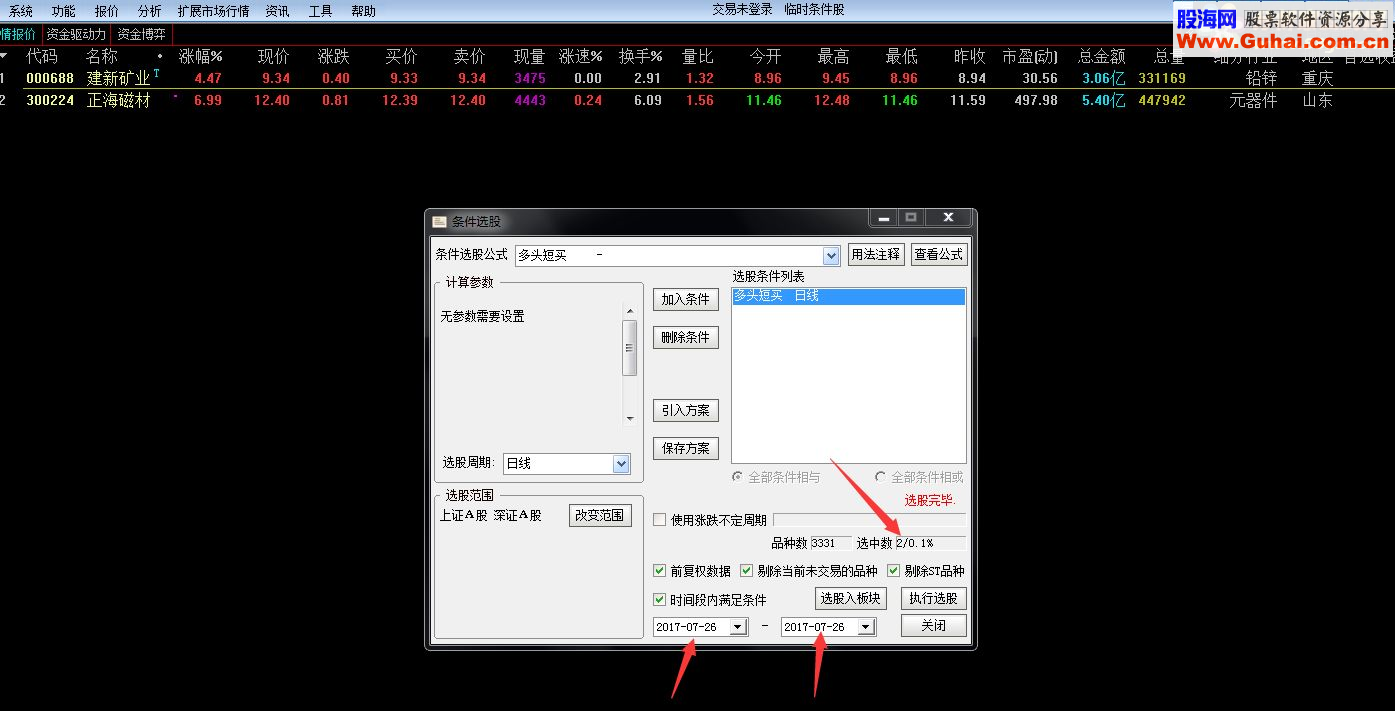Image resolution: width=1395 pixels, height=711 pixels.
Task: Open the 条件选股公式 dropdown list
Action: pos(830,256)
